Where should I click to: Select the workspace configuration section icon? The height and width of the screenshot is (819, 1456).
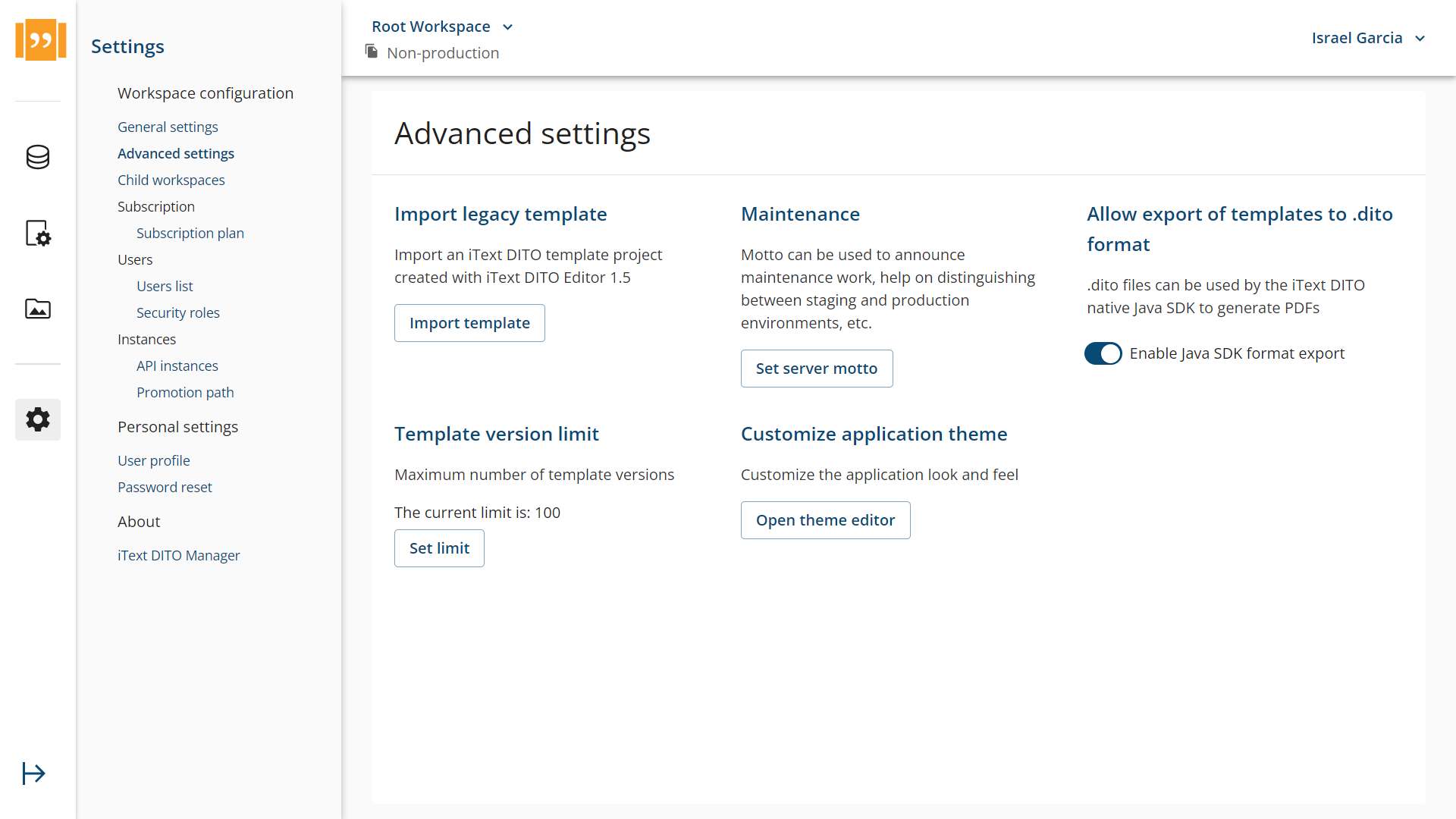[37, 420]
